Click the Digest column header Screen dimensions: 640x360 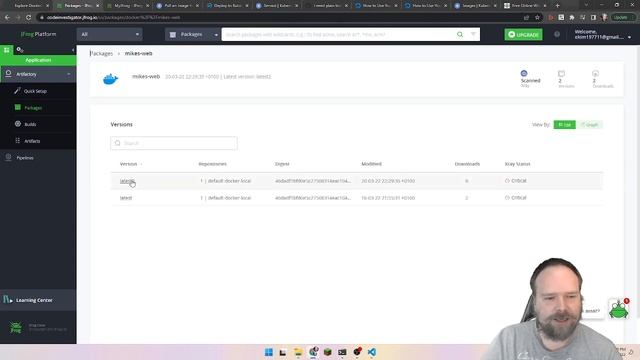pos(282,164)
